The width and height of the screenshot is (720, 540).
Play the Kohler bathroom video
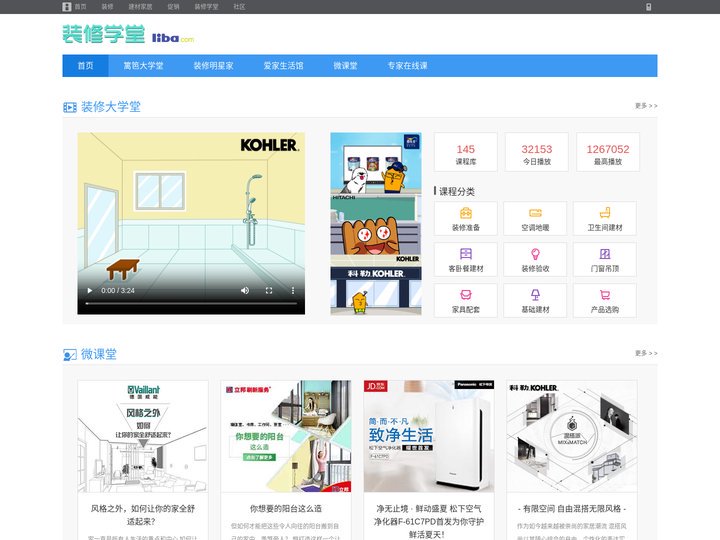click(x=90, y=291)
